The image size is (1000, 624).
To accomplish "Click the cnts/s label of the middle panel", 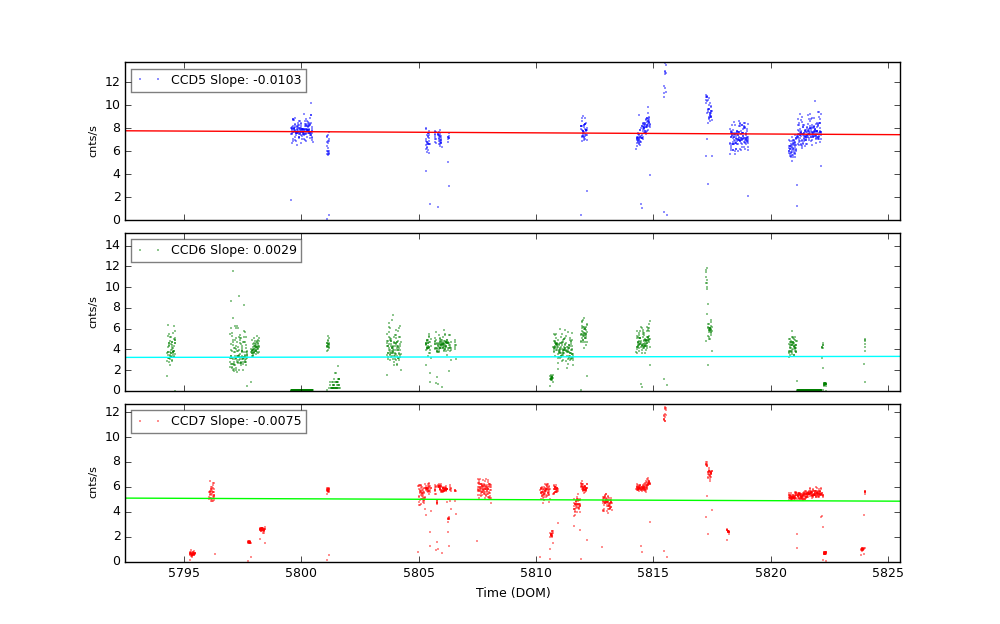I will coord(93,312).
